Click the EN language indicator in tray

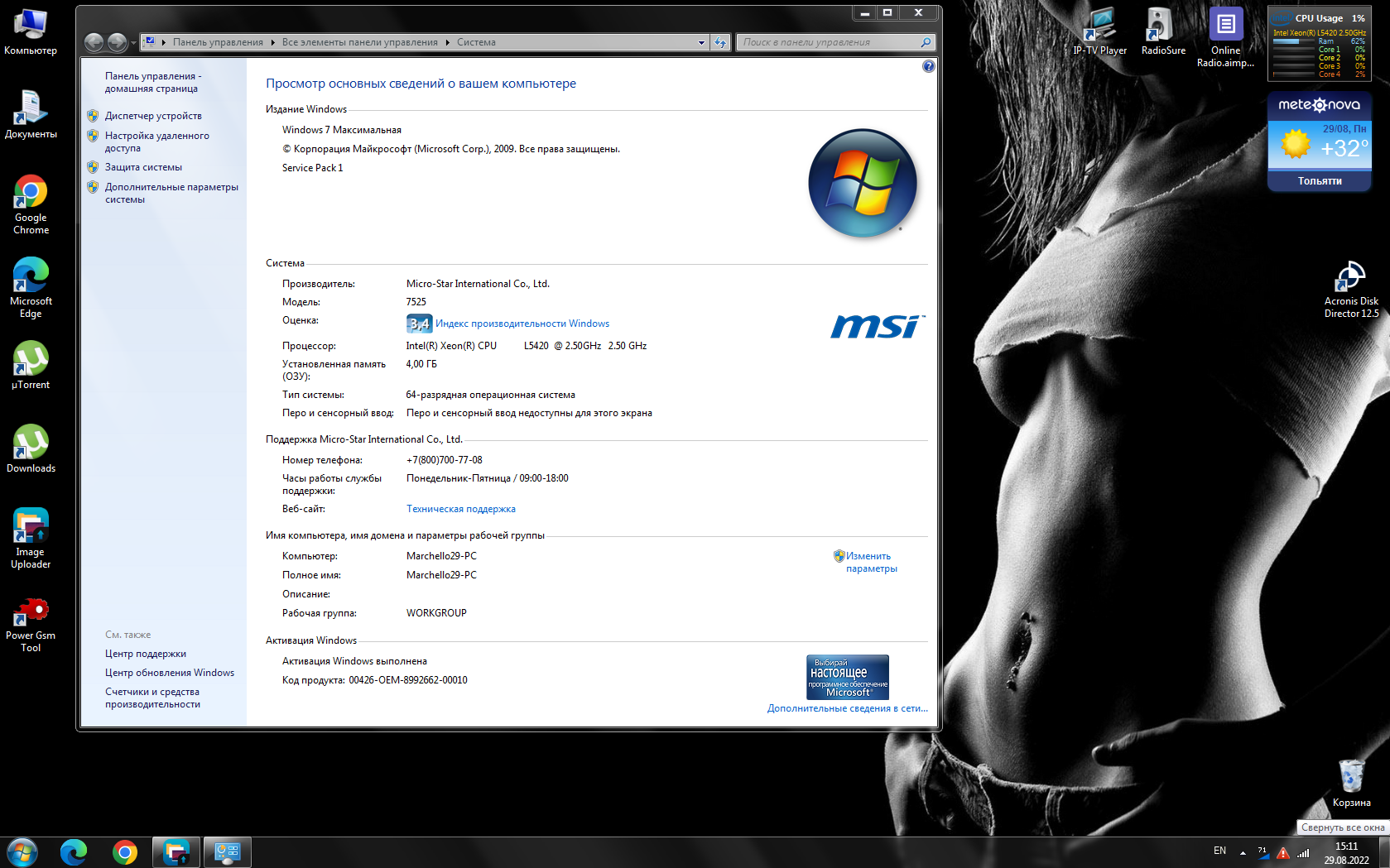pos(1219,851)
